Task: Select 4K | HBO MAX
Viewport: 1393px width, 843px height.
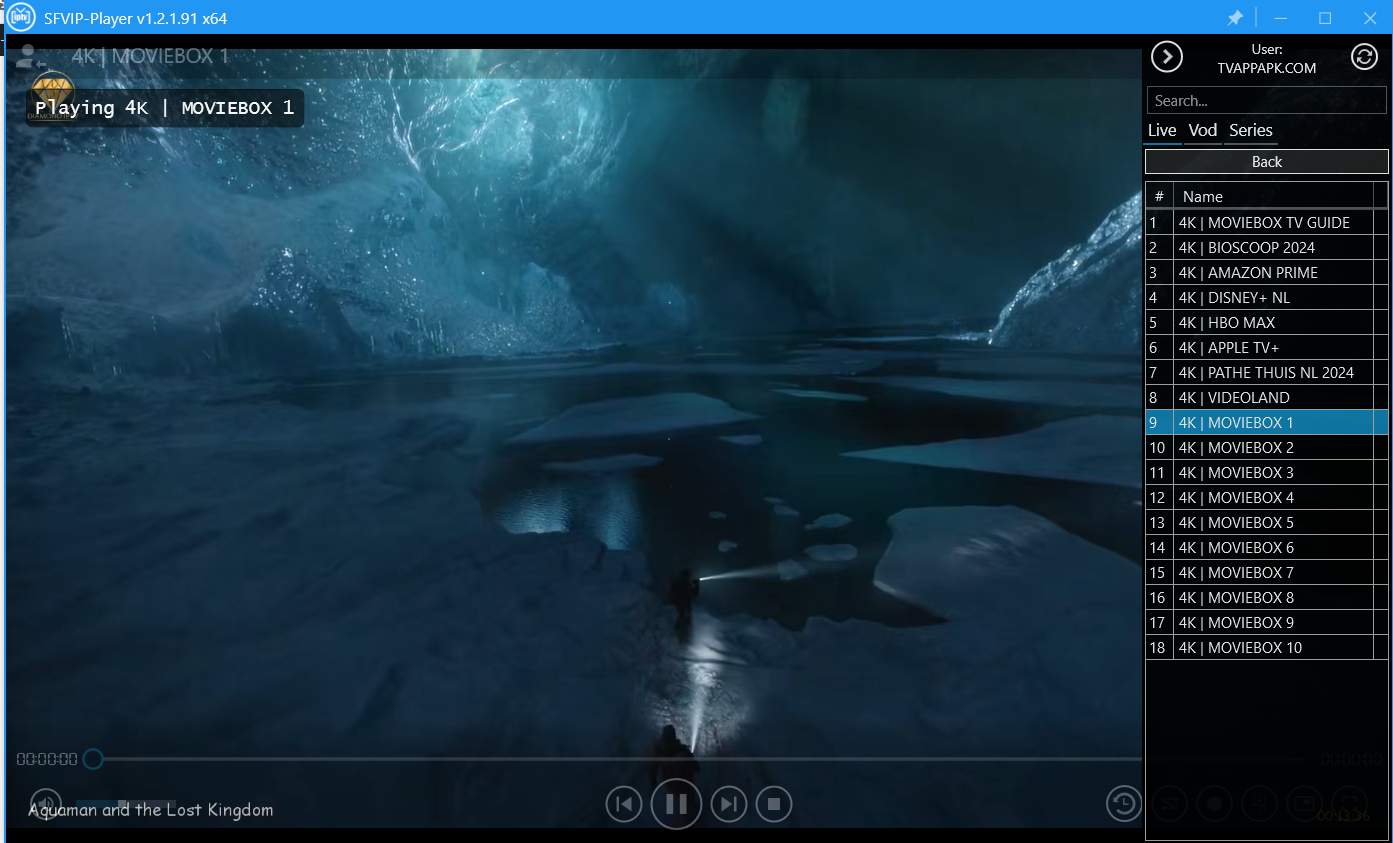Action: [x=1266, y=322]
